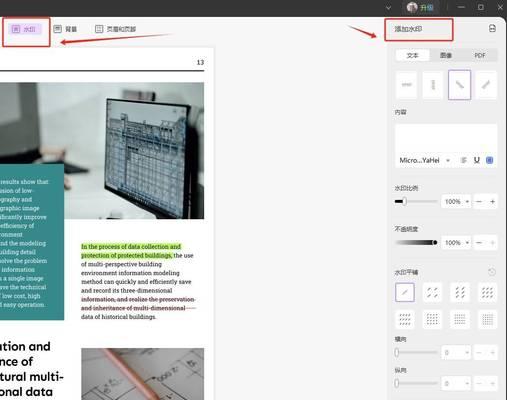Select the downward diagonal watermark orientation
Screen dimensions: 507x400
[460, 85]
